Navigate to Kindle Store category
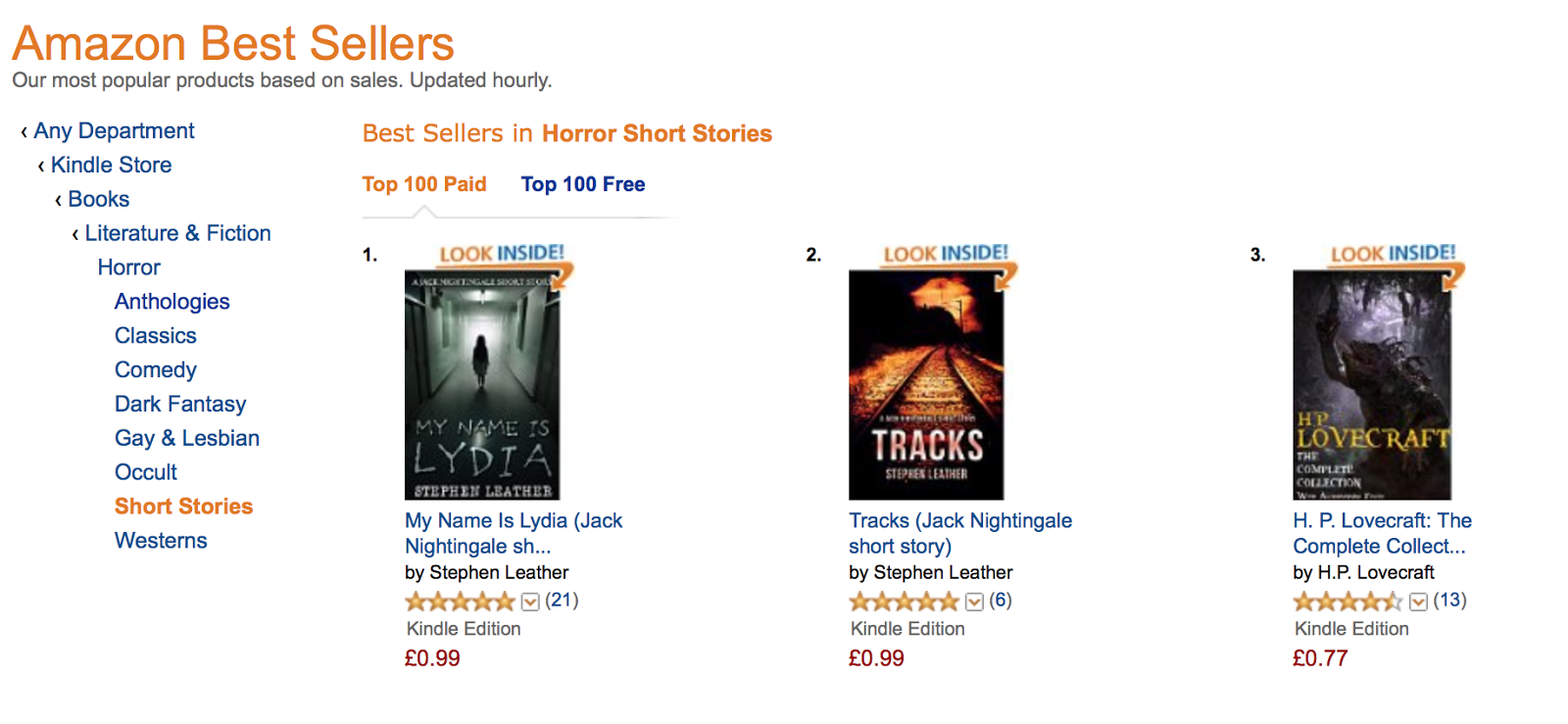The height and width of the screenshot is (724, 1568). (x=111, y=166)
